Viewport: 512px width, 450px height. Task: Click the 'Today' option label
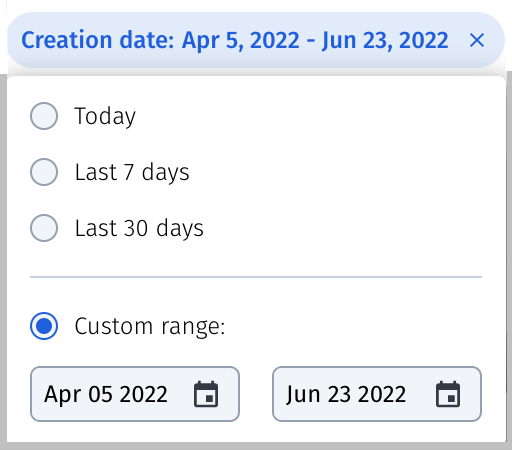pos(105,116)
